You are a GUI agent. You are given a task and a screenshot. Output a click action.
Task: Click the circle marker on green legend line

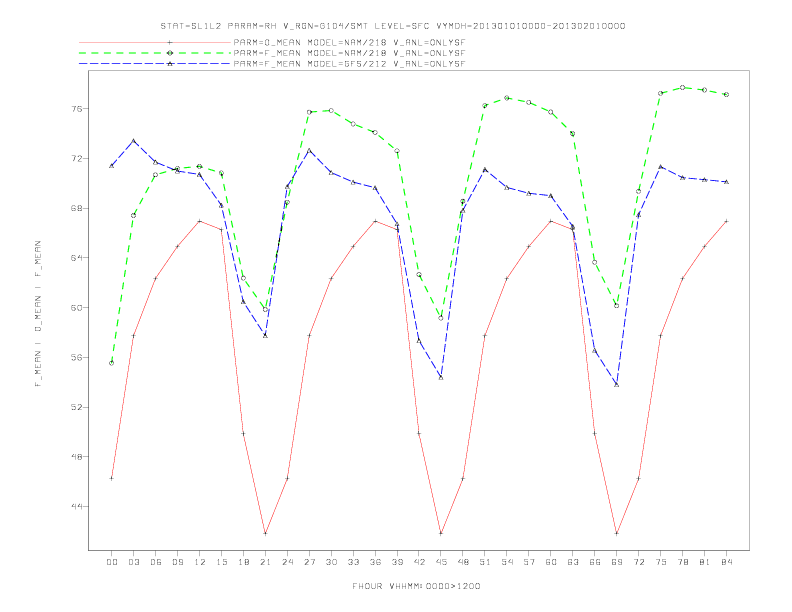pos(170,53)
